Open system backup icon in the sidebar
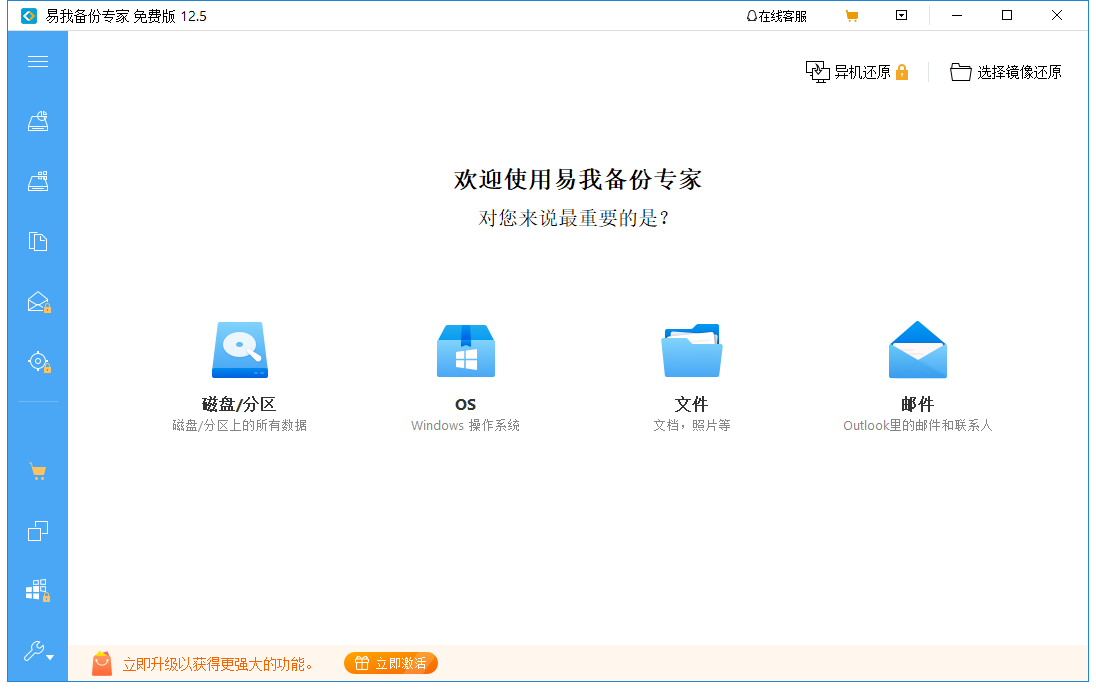 (38, 181)
